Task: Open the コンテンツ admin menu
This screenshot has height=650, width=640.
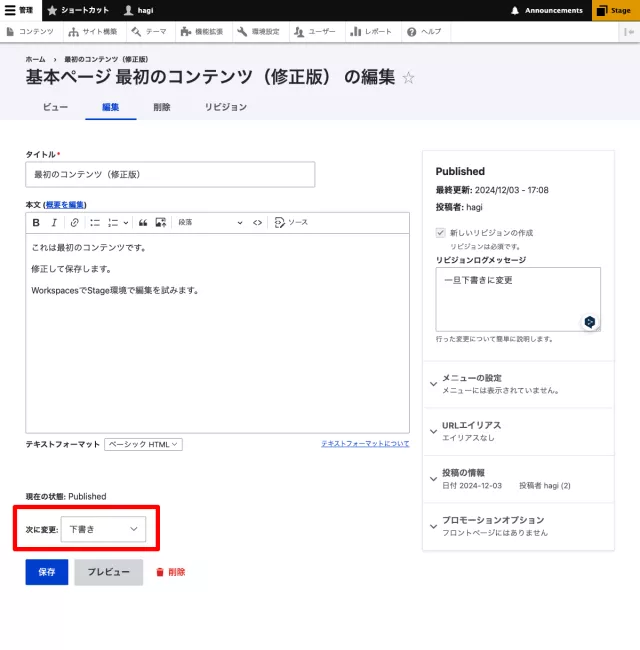Action: (x=30, y=32)
